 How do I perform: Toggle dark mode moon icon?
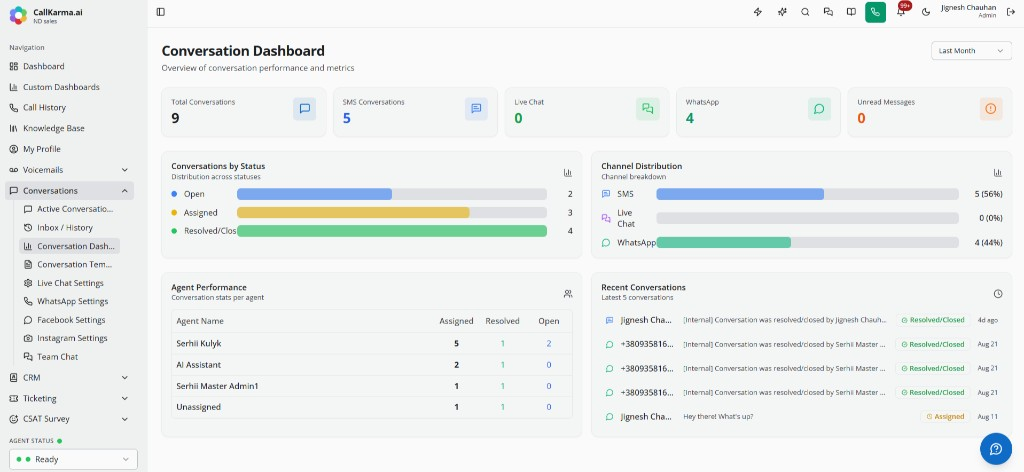925,12
